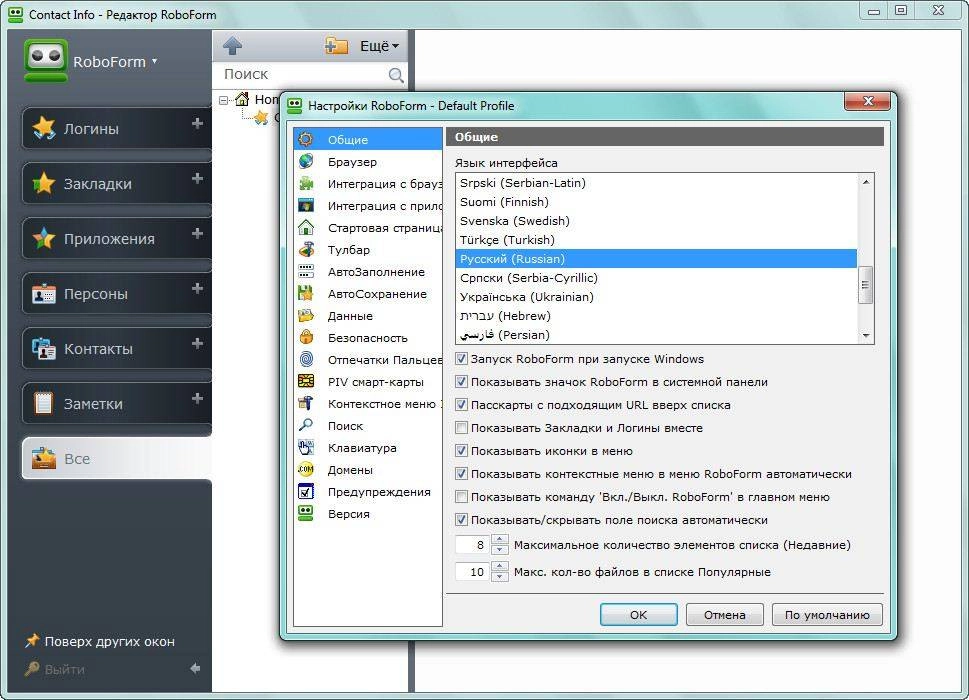
Task: Click plus expander next to Приложения
Action: tap(197, 234)
